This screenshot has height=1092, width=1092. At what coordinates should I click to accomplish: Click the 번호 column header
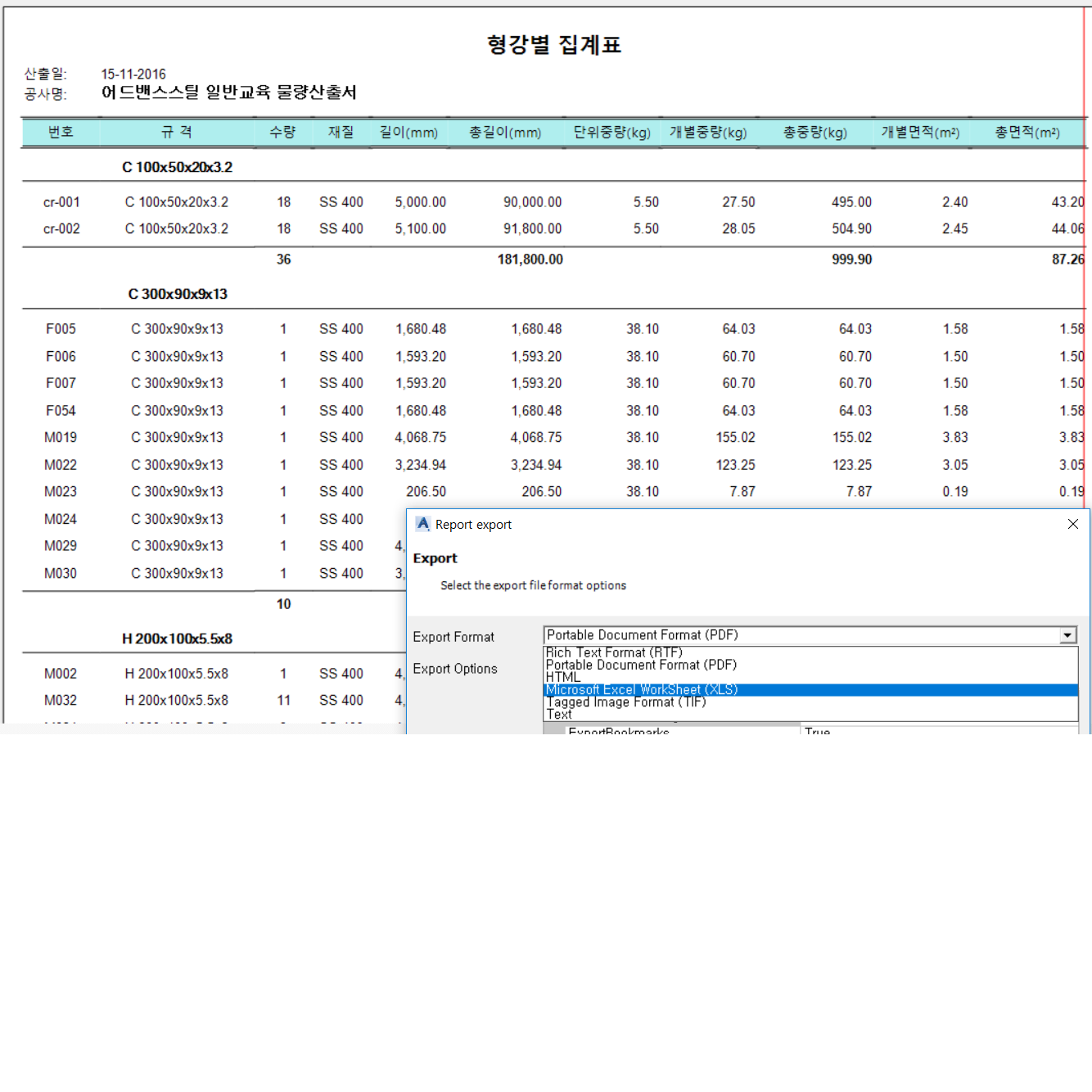tap(61, 132)
